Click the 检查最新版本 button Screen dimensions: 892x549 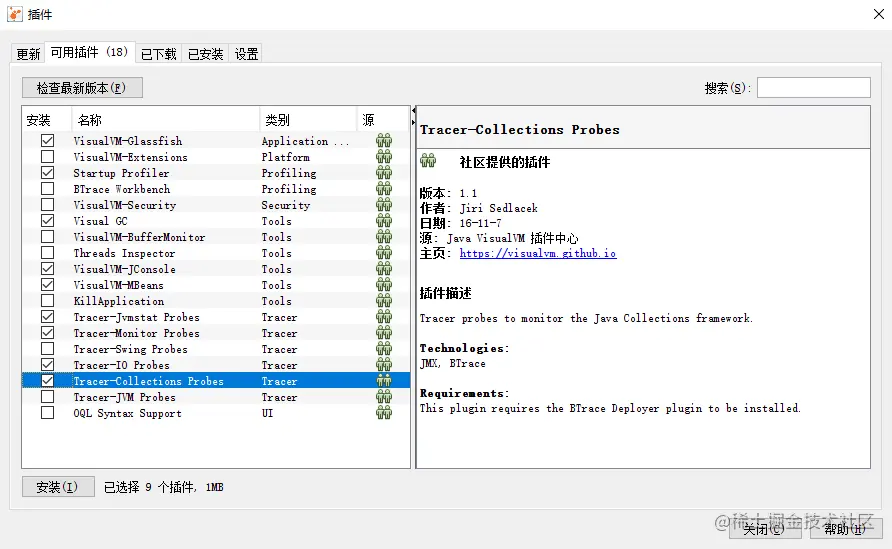point(82,88)
